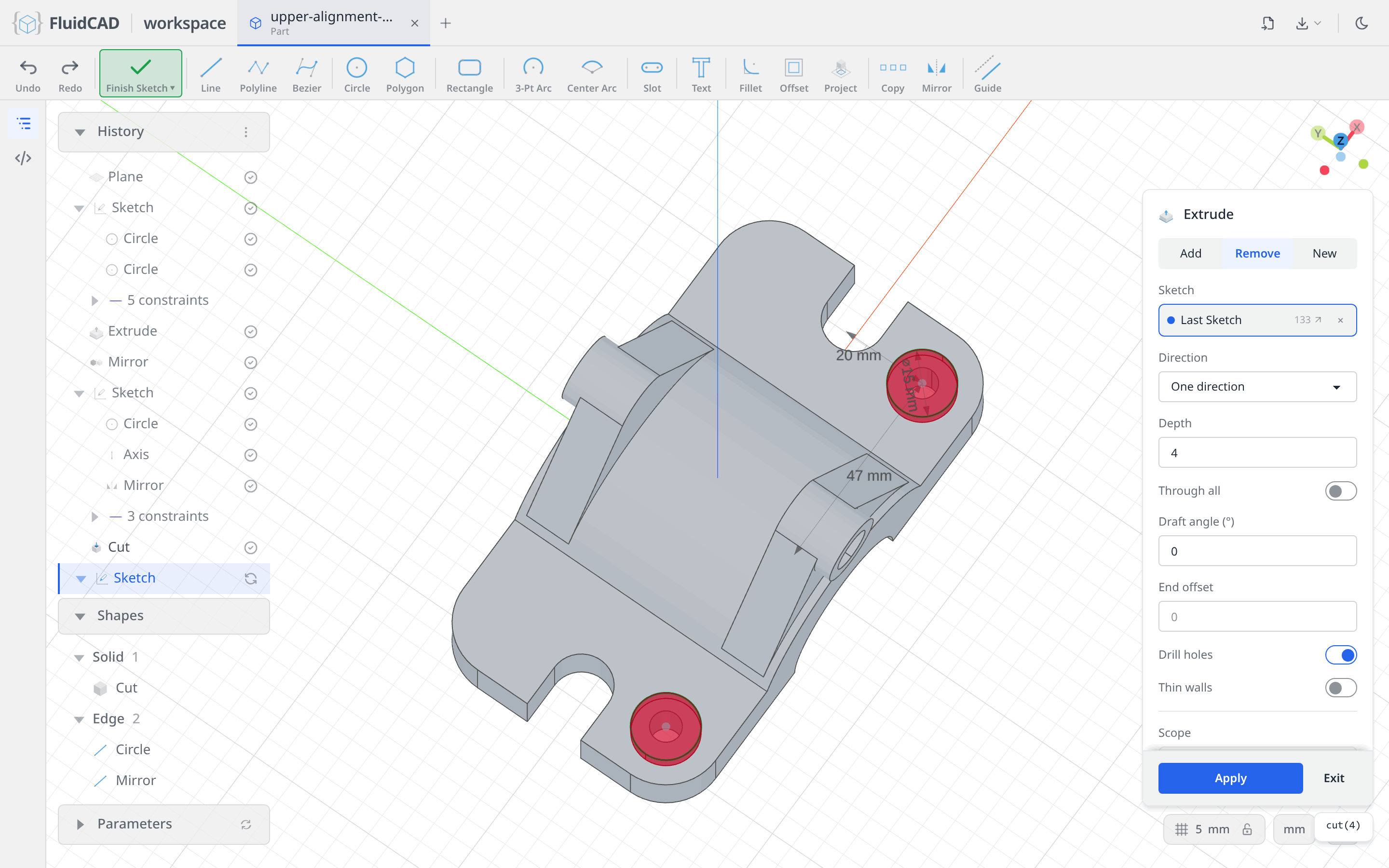Open the Direction dropdown

coord(1257,386)
